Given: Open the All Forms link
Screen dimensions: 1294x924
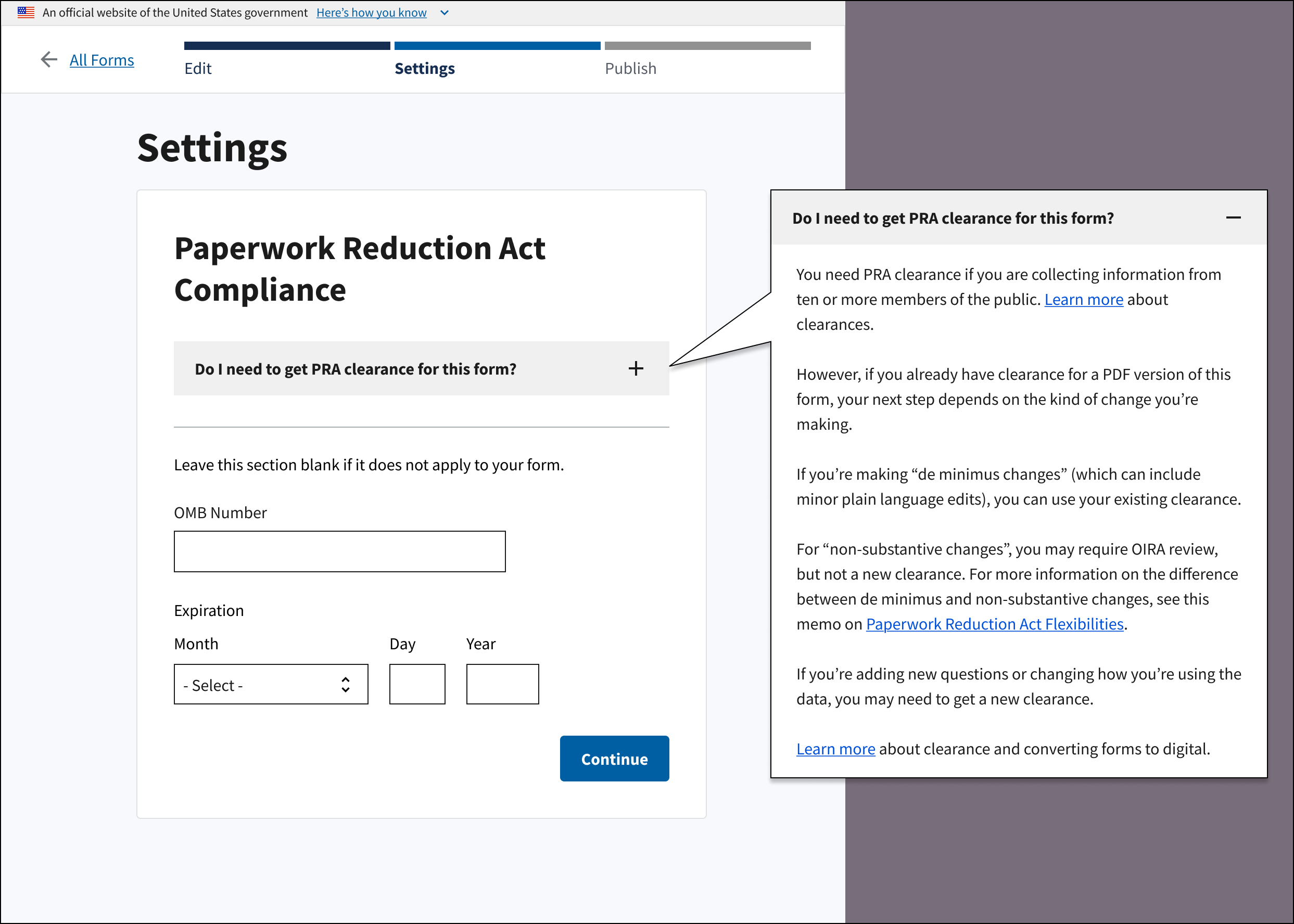Looking at the screenshot, I should [x=102, y=60].
